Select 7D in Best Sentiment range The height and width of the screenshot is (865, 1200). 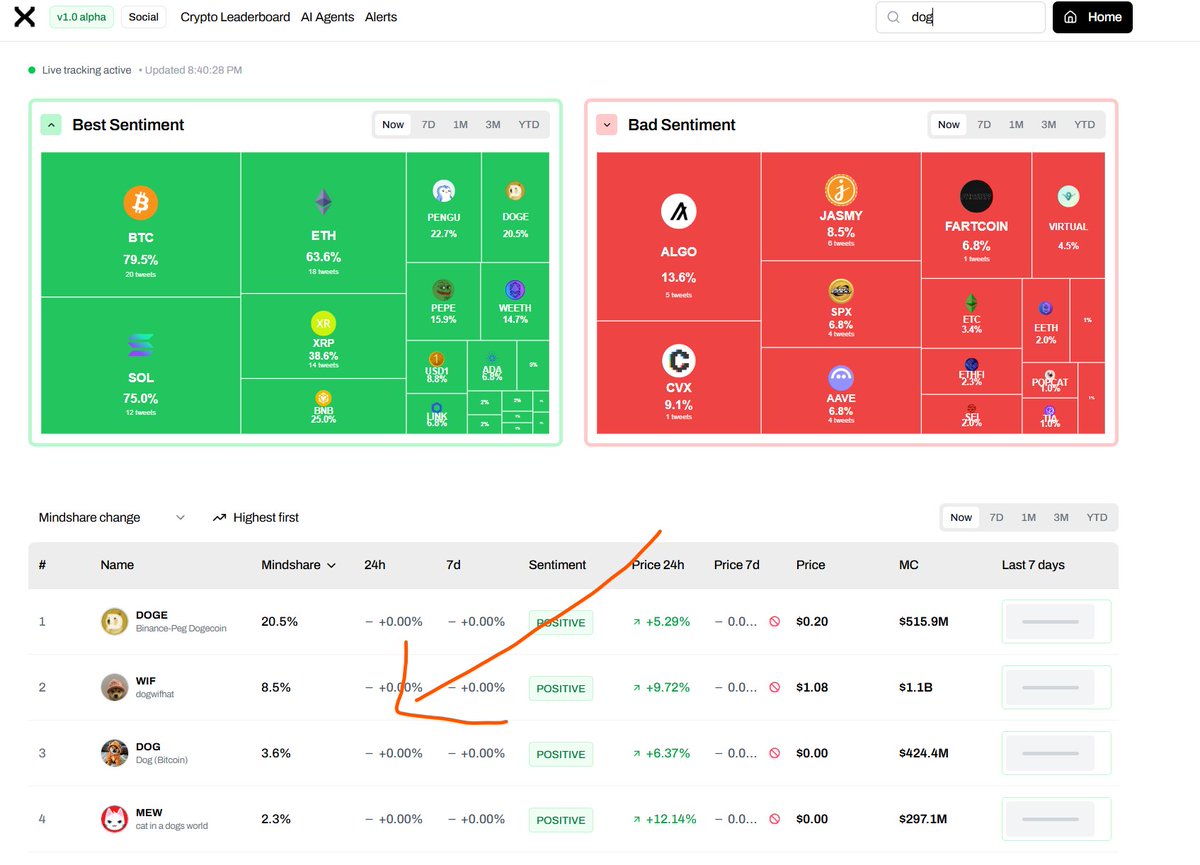tap(428, 125)
